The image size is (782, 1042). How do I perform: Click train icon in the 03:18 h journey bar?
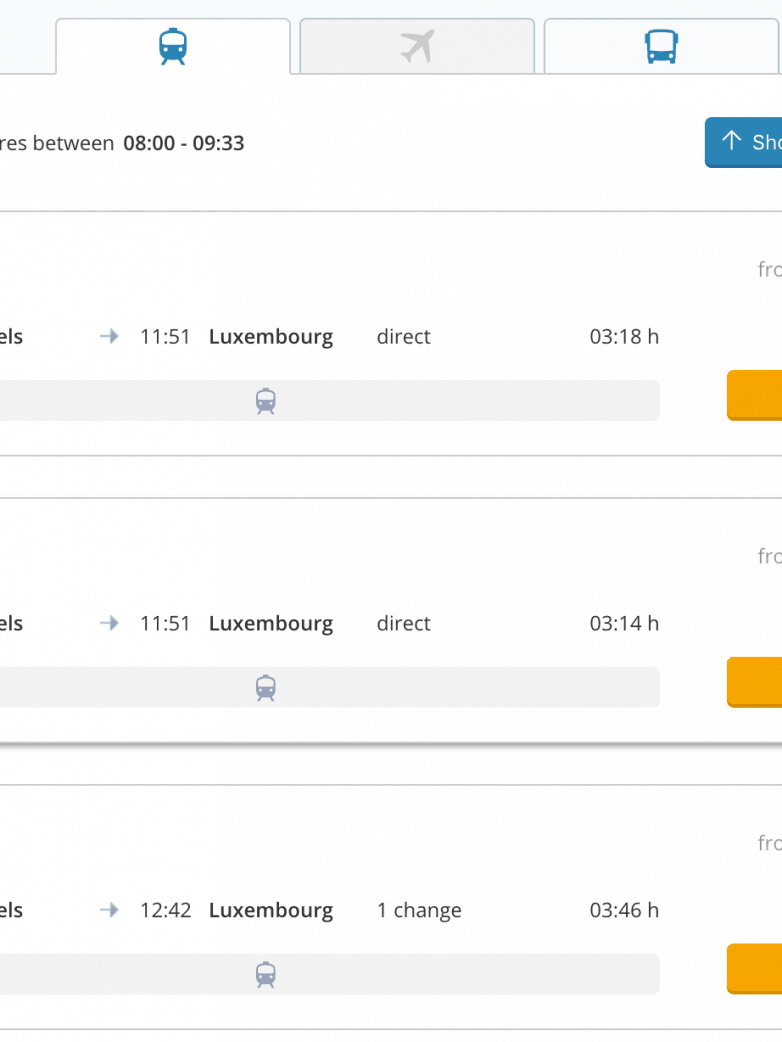click(265, 401)
